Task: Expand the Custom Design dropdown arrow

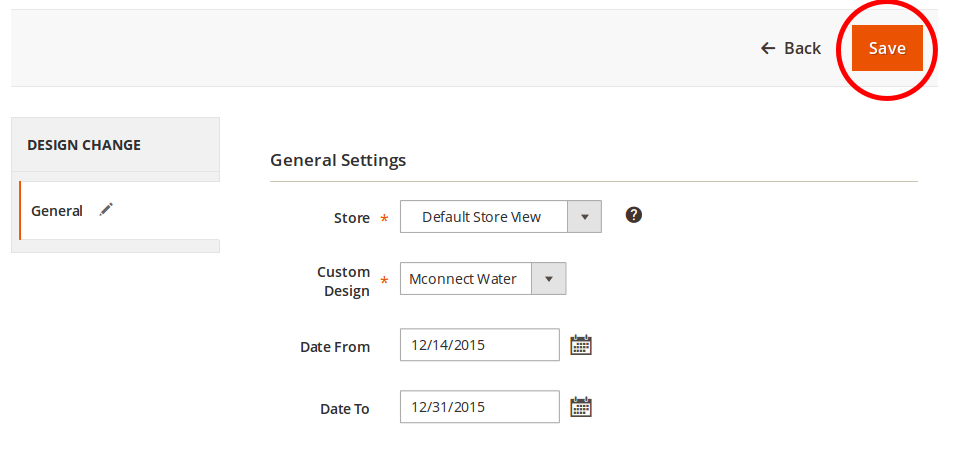Action: click(x=548, y=279)
